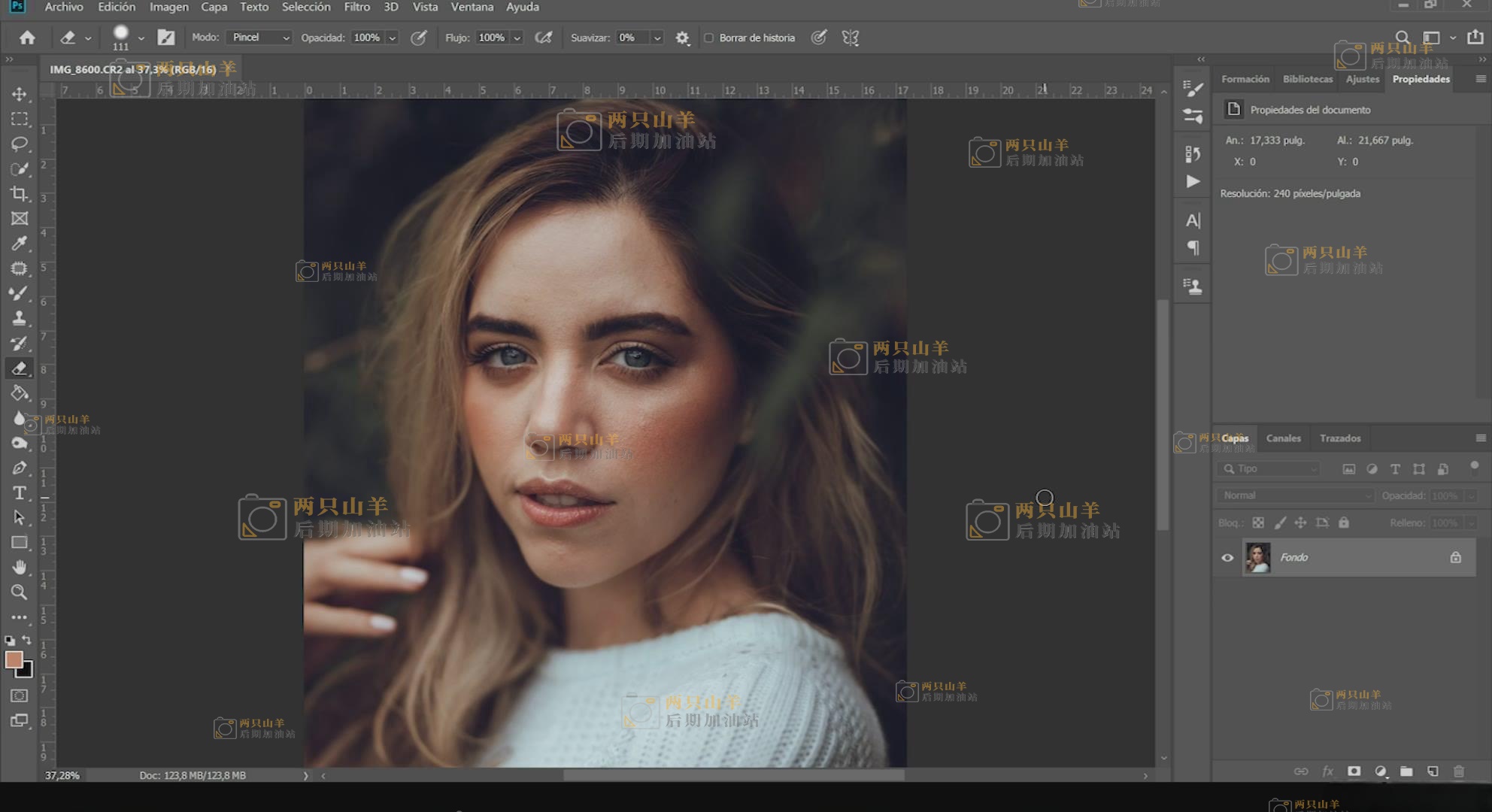The width and height of the screenshot is (1492, 812).
Task: Select the Hand tool
Action: (20, 567)
